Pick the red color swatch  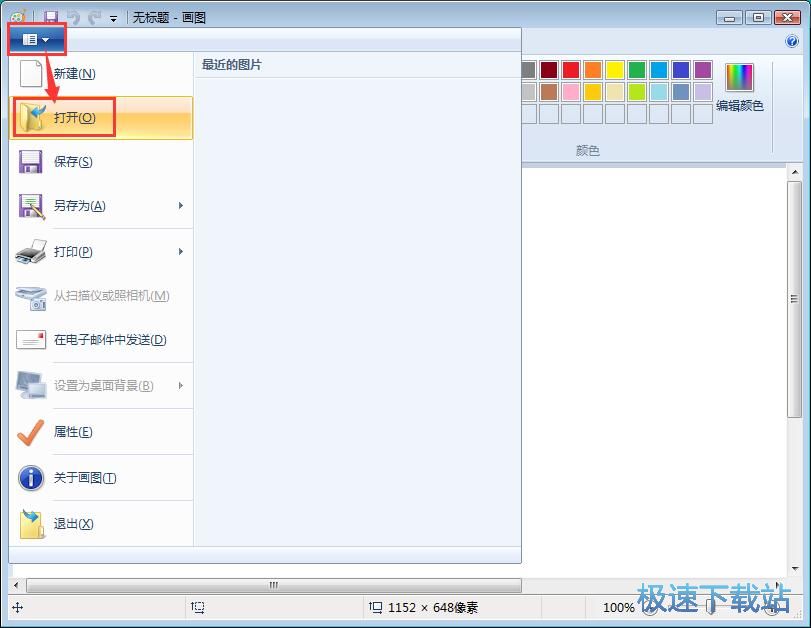[x=571, y=69]
